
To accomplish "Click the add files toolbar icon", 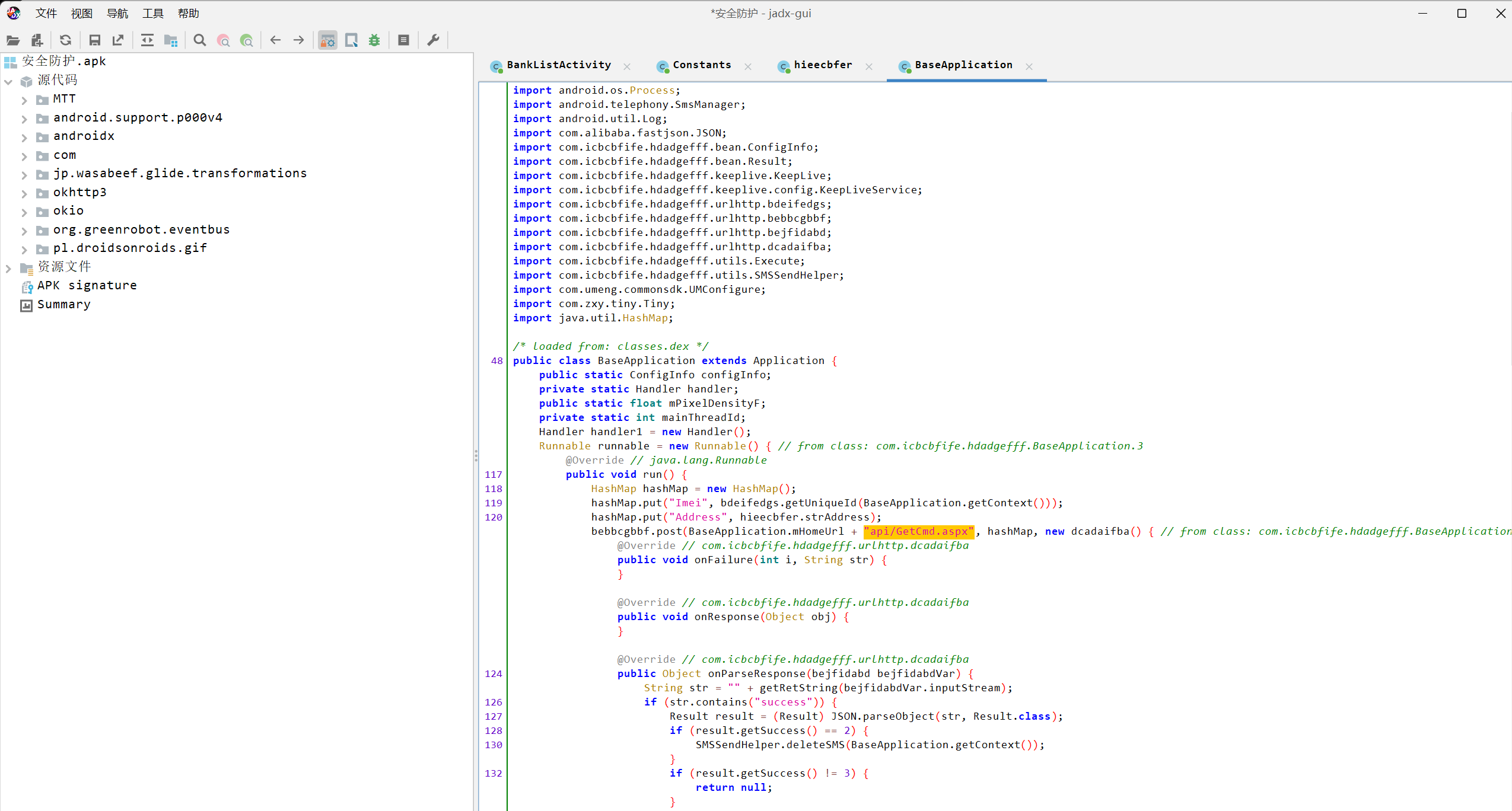I will tap(37, 40).
